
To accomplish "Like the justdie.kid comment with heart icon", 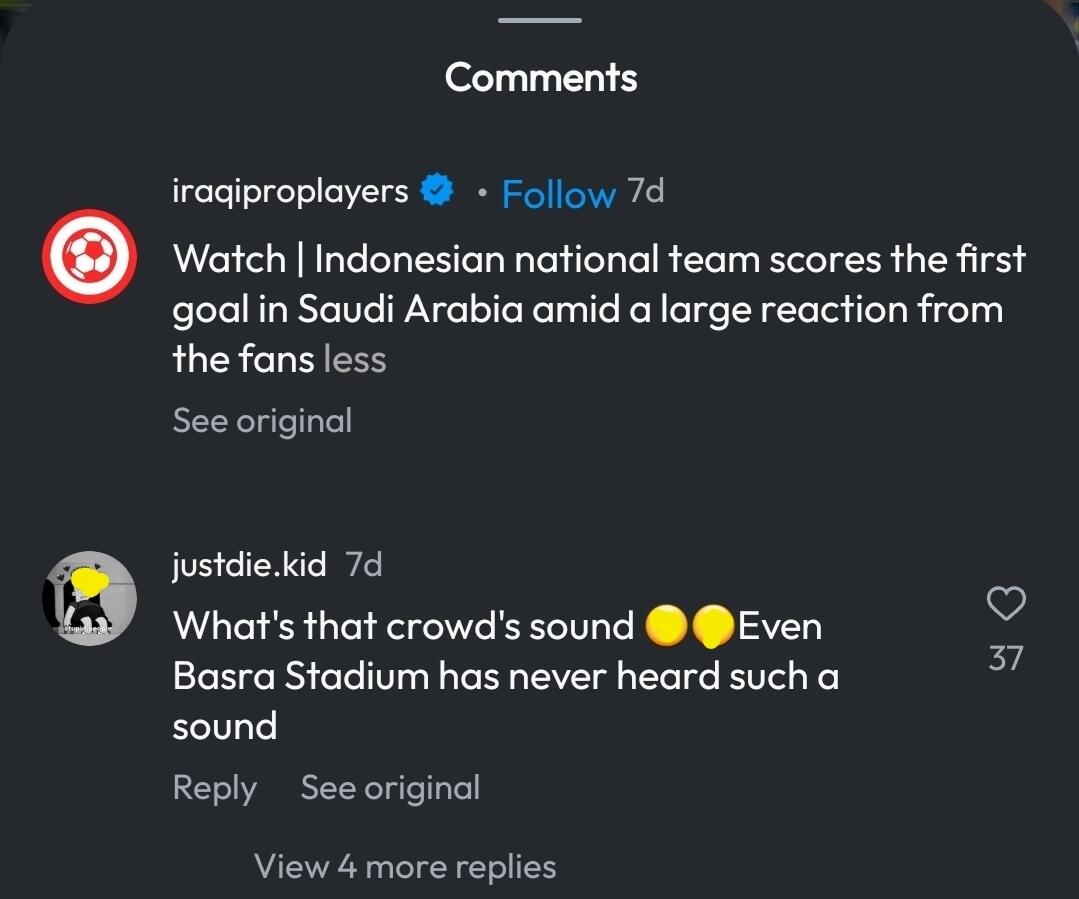I will click(1006, 603).
